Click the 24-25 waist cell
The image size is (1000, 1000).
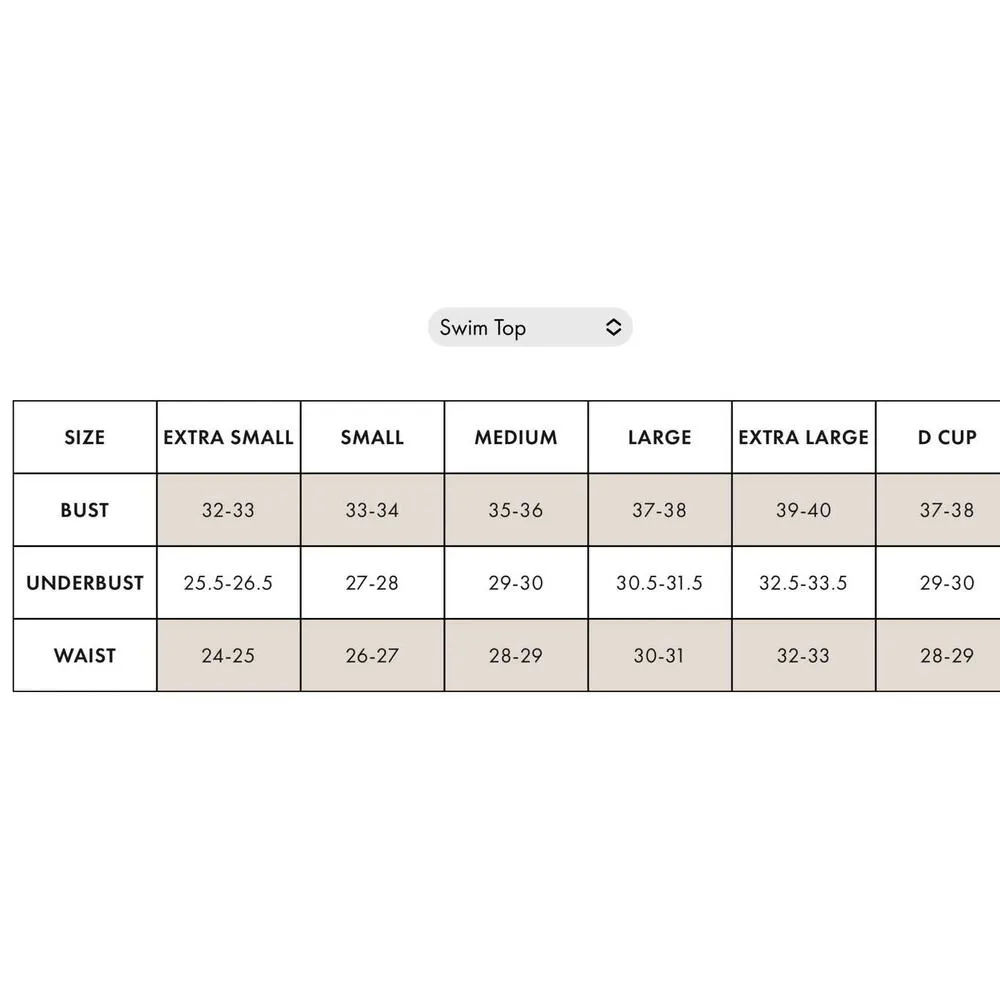click(228, 656)
